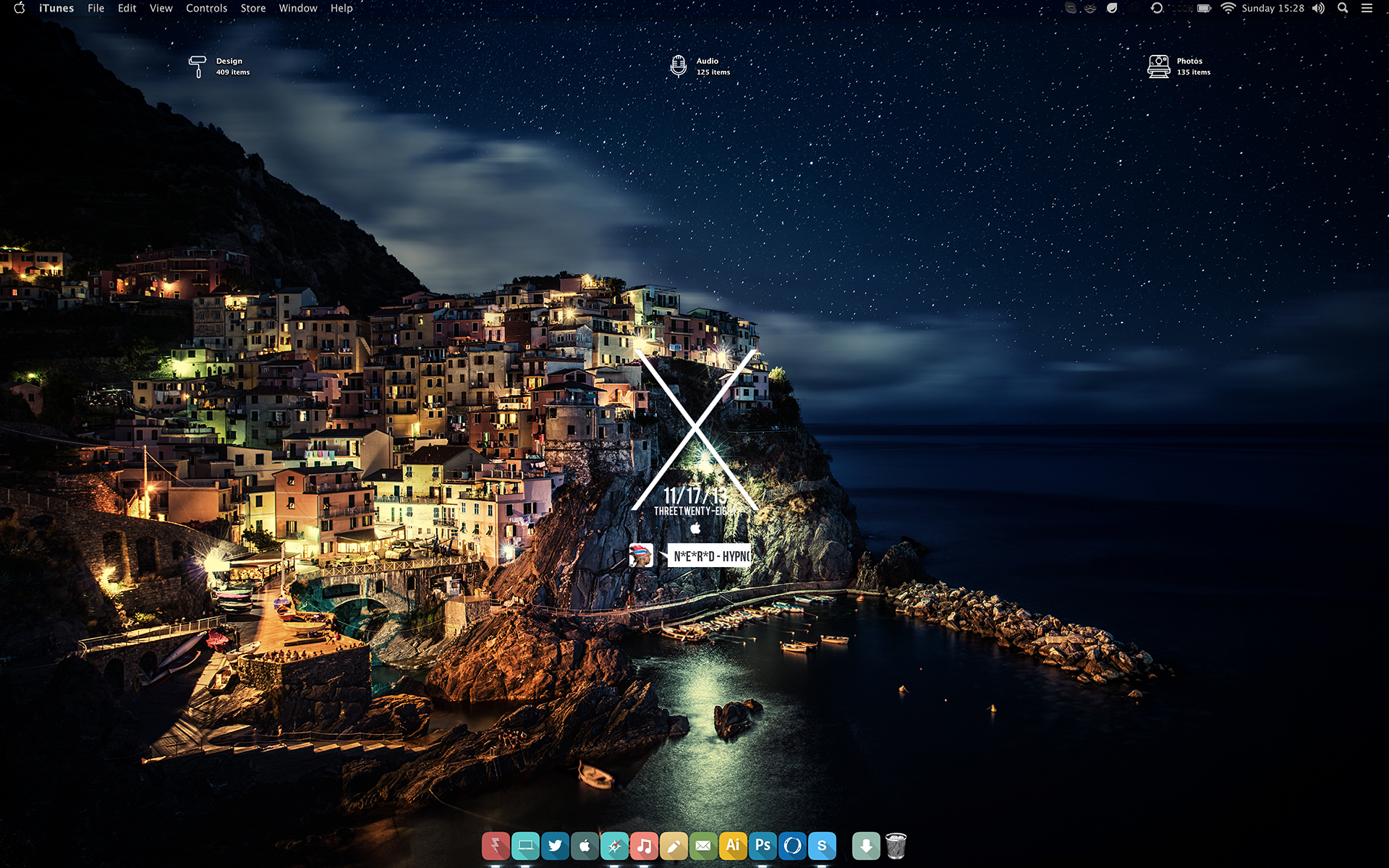This screenshot has height=868, width=1389.
Task: Launch Photoshop from the dock
Action: pos(763,846)
